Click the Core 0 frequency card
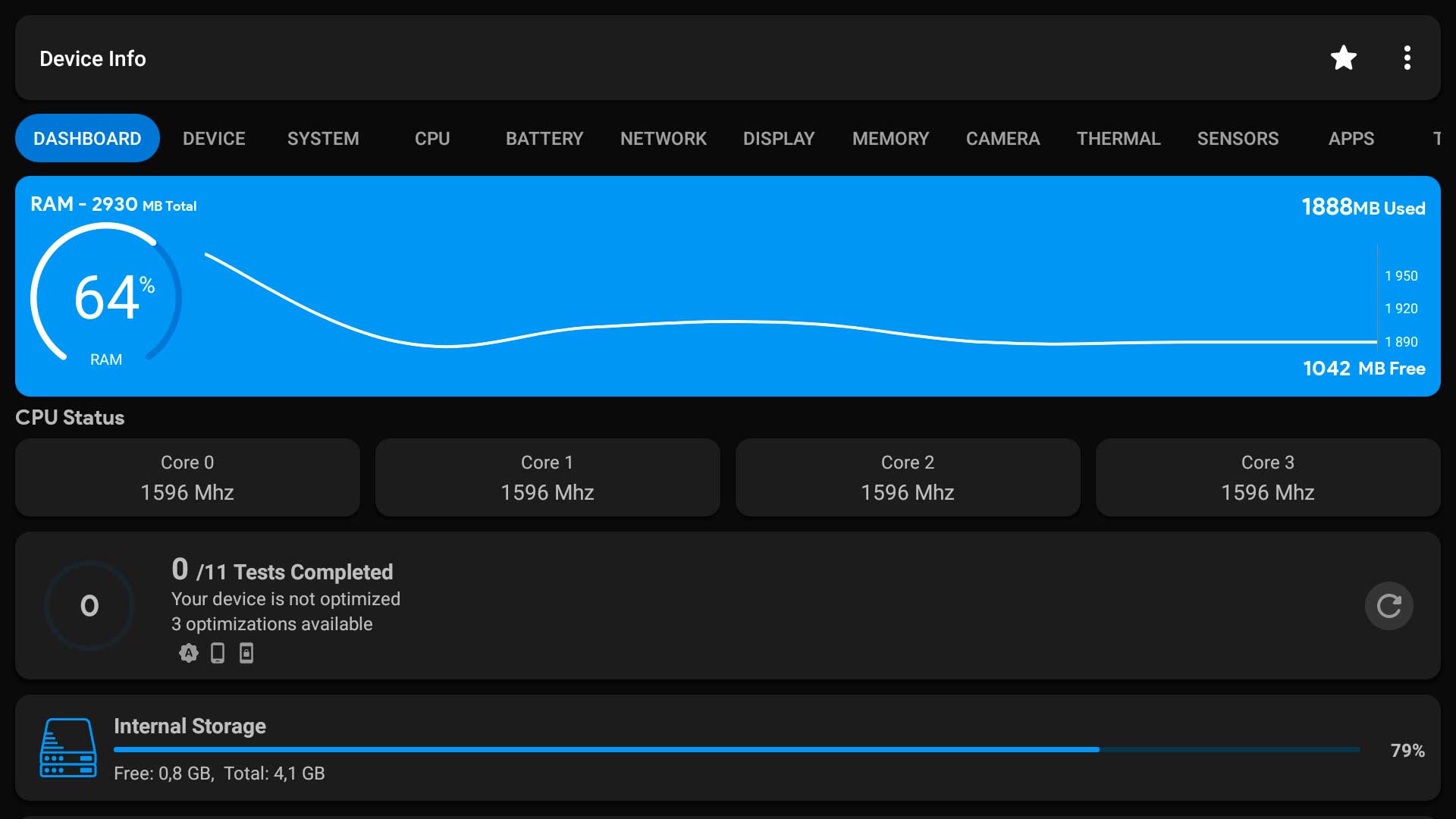This screenshot has width=1456, height=819. pos(187,478)
